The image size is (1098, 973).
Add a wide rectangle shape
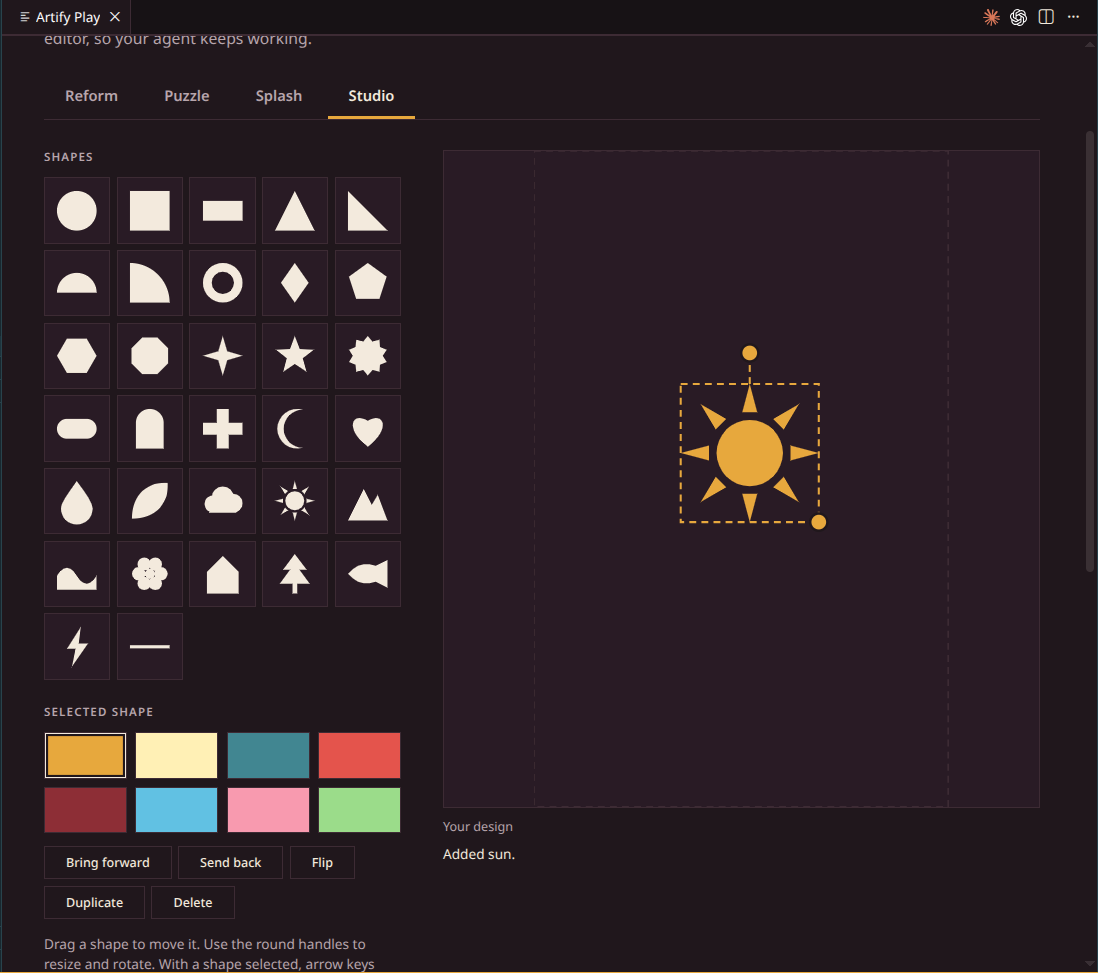(223, 210)
